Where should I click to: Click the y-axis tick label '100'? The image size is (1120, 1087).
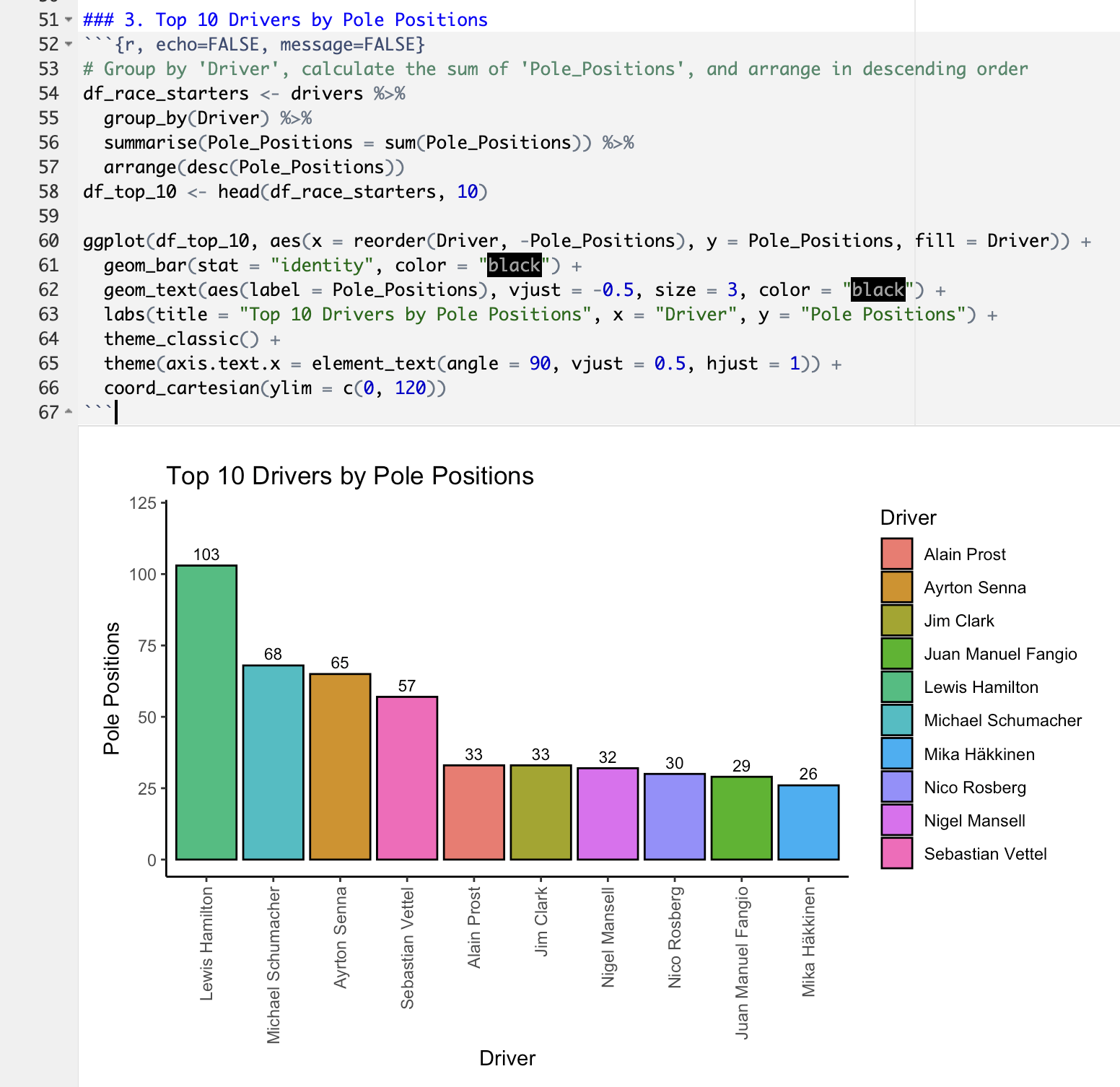tap(143, 575)
